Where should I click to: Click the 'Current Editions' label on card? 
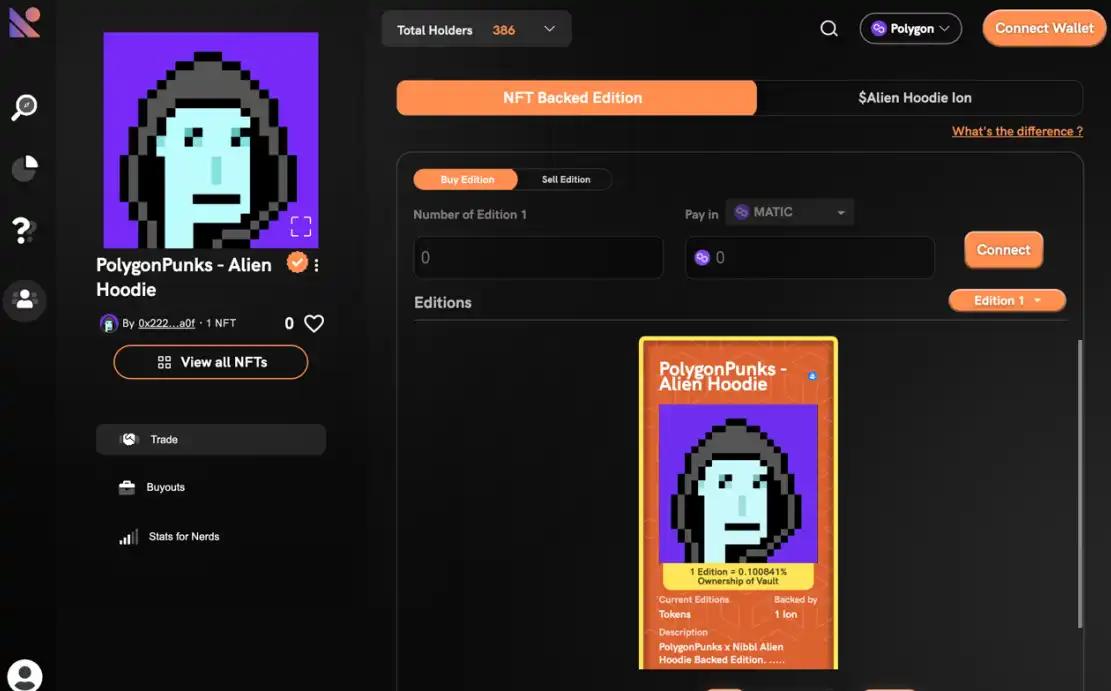pos(694,600)
